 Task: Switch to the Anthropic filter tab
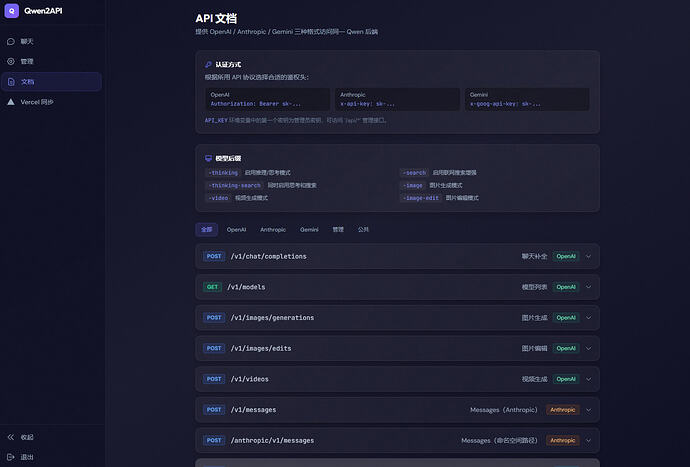tap(273, 230)
